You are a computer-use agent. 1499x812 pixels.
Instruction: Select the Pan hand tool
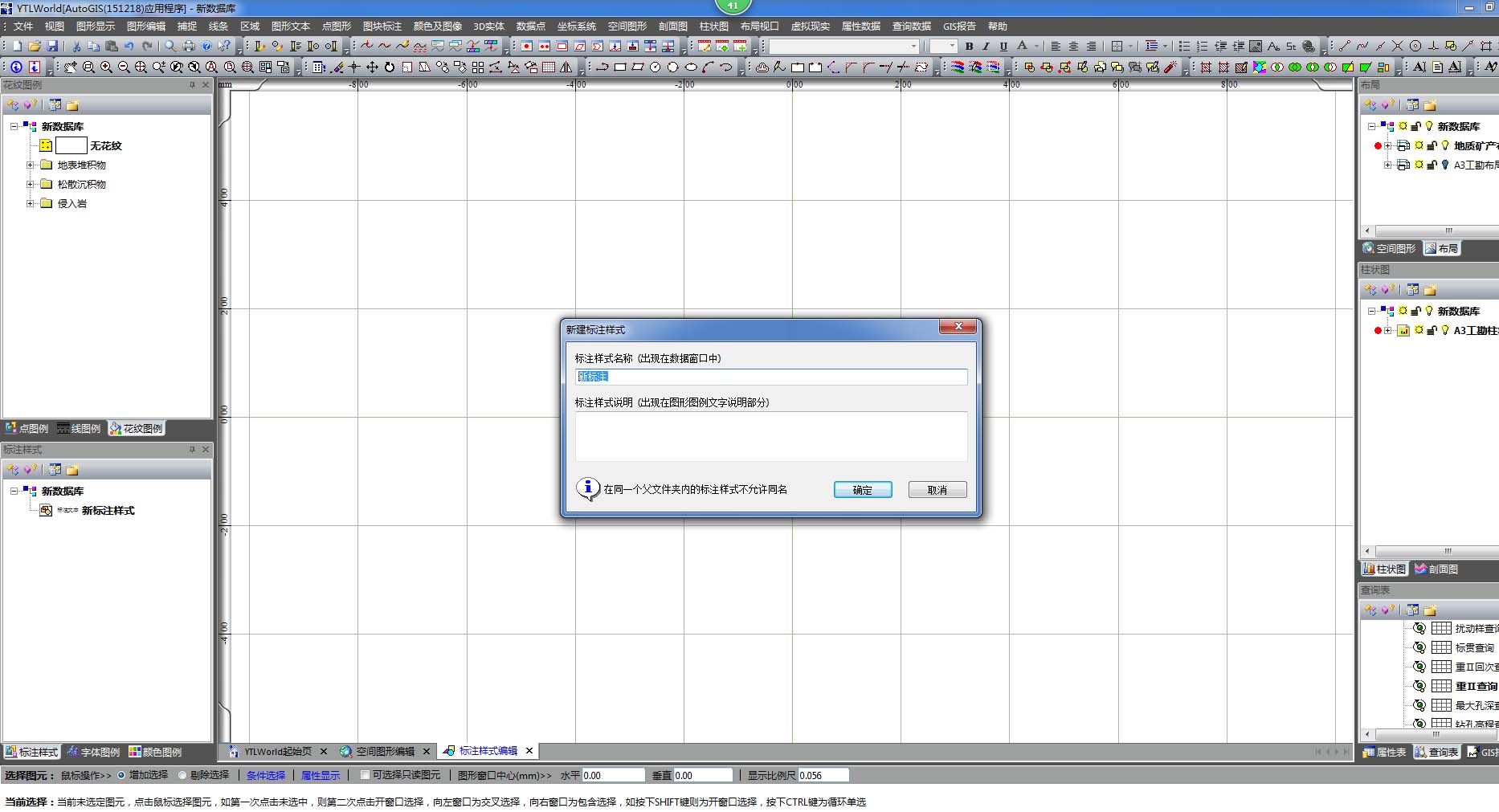[71, 67]
